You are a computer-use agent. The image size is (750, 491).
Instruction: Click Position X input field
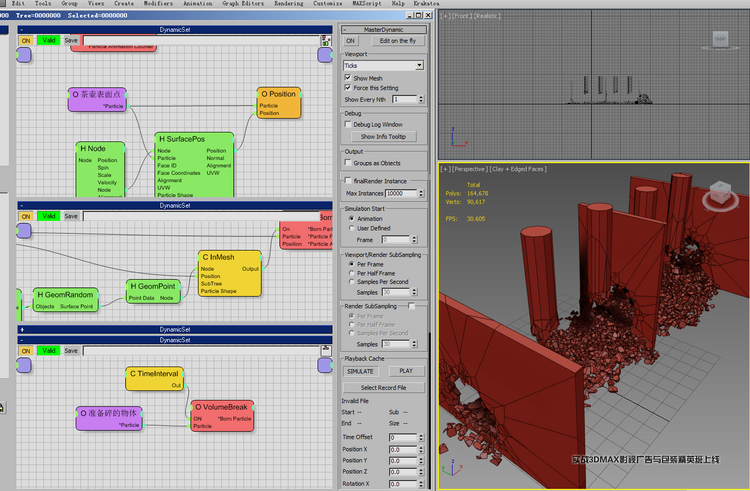(403, 449)
